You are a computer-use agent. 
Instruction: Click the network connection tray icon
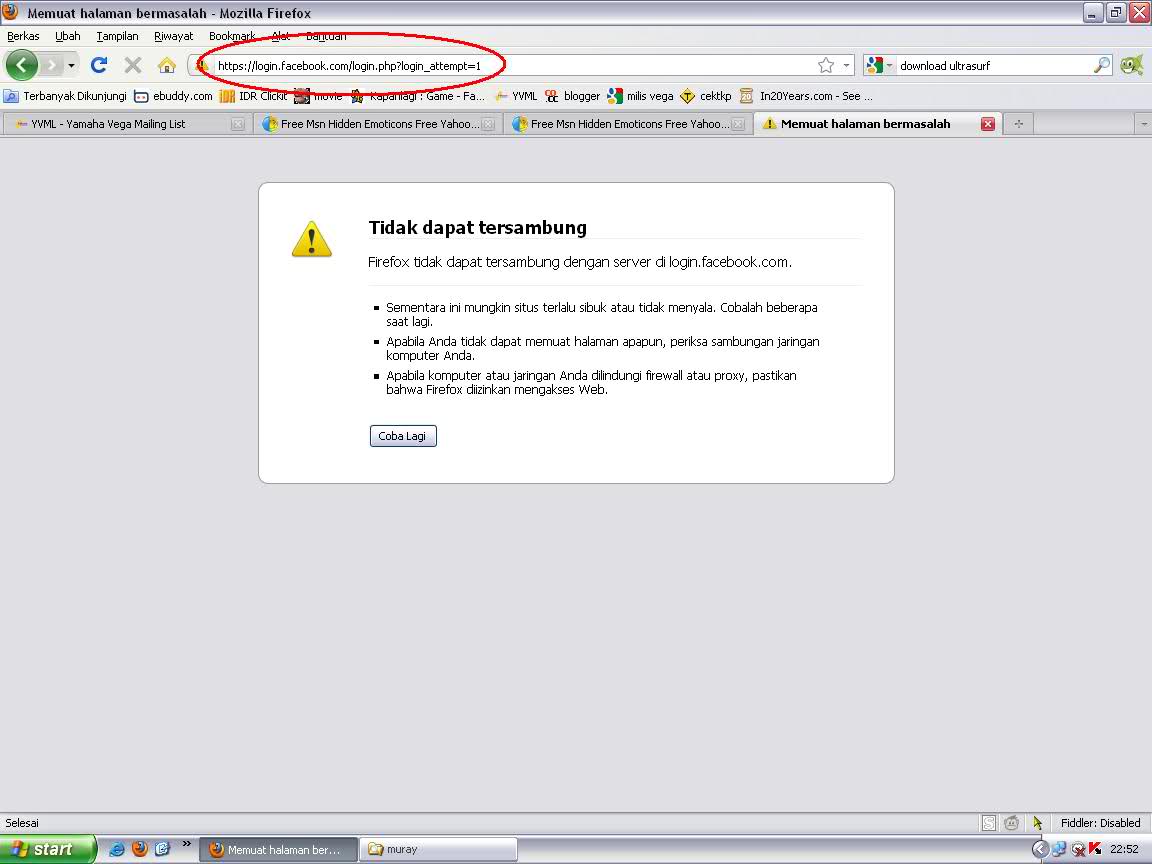[x=1059, y=849]
